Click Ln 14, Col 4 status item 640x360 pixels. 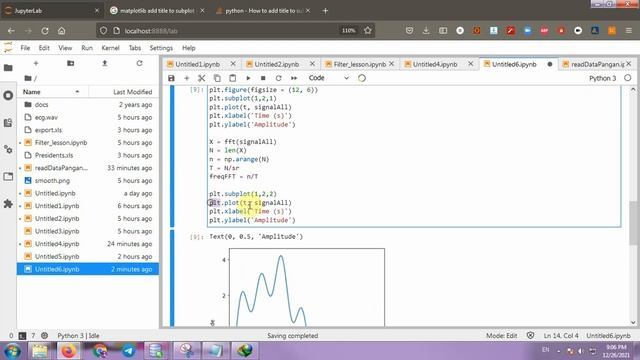561,336
